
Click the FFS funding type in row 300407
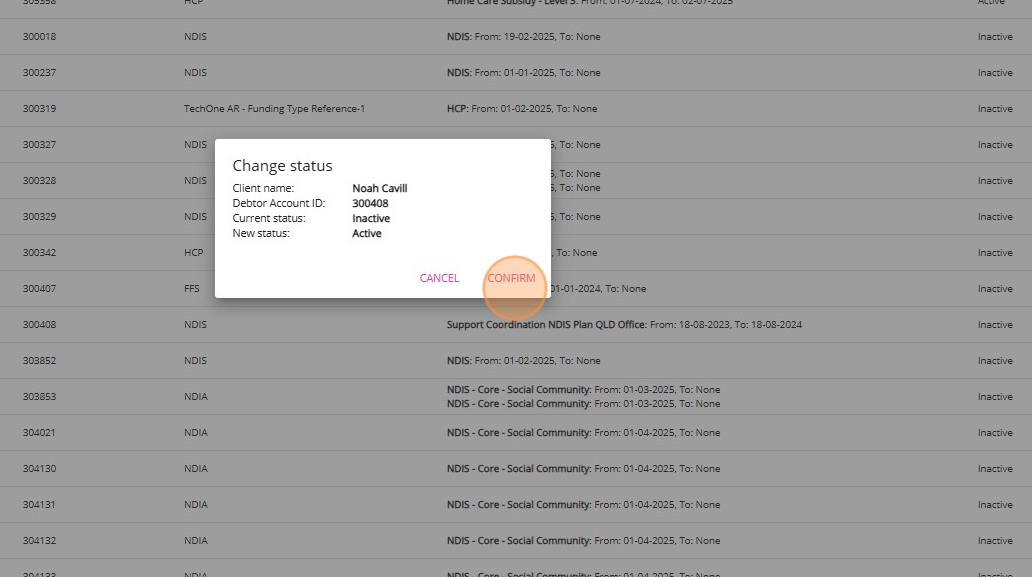point(192,289)
